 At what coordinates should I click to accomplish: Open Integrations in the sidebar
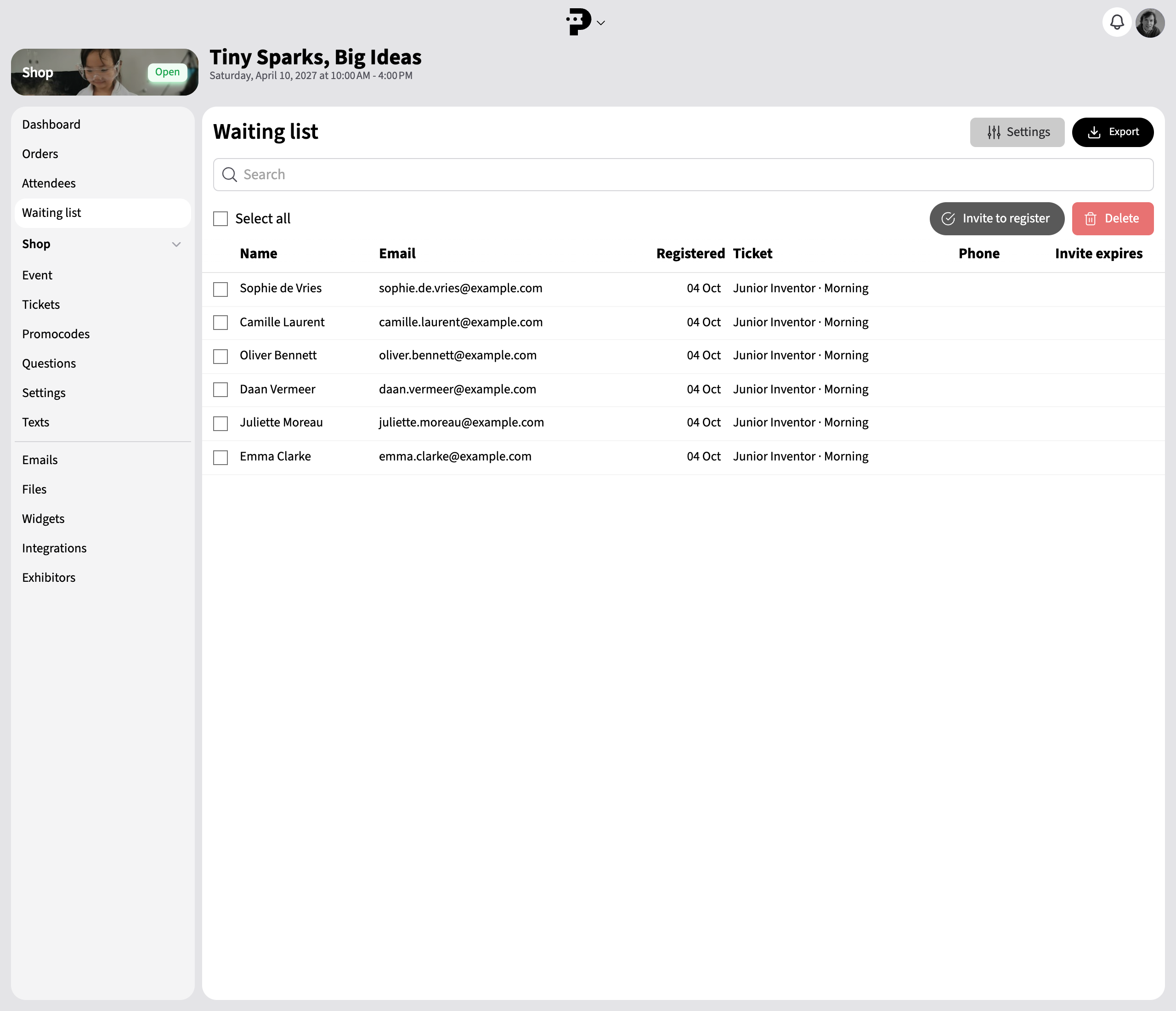[102, 549]
